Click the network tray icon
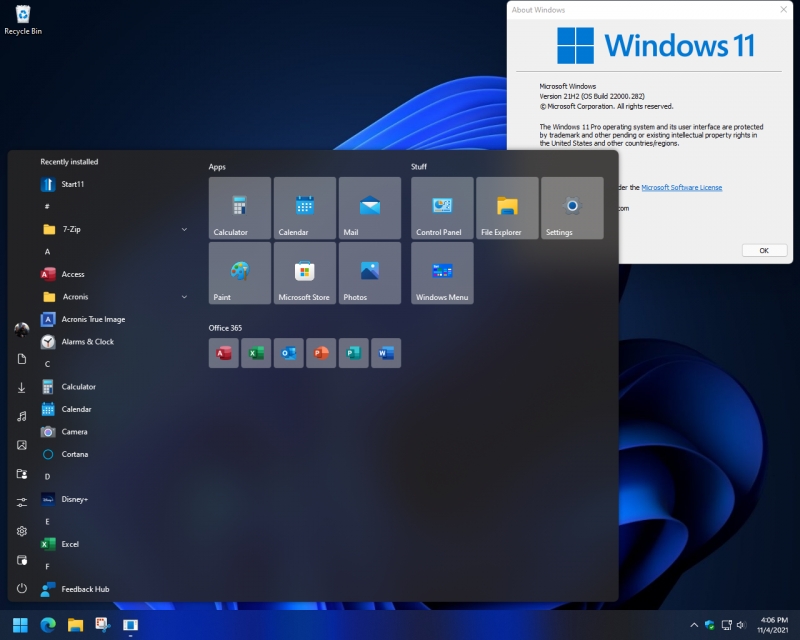Image resolution: width=800 pixels, height=640 pixels. click(x=726, y=625)
